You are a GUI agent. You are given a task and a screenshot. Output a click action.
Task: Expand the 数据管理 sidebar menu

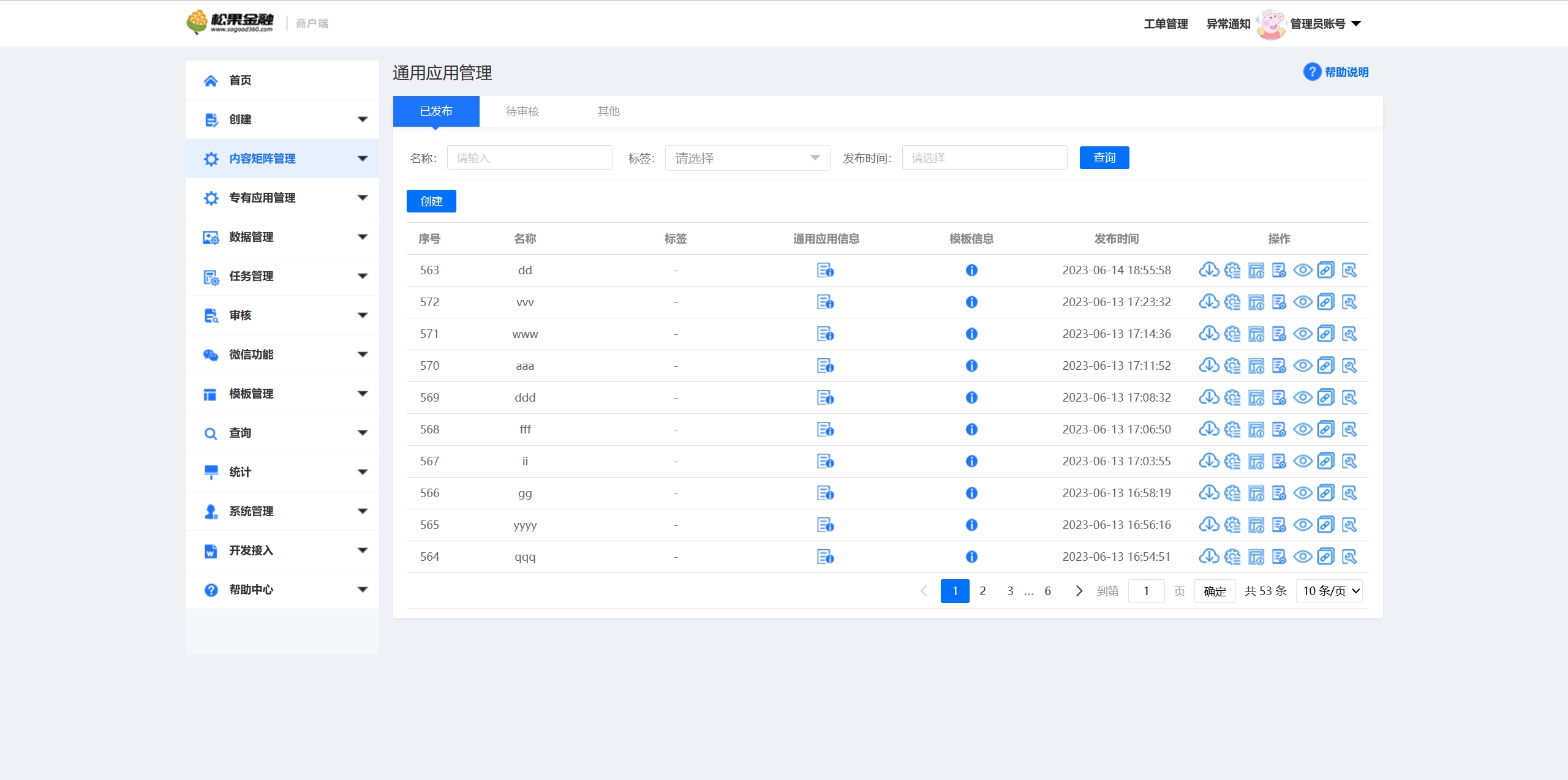pos(282,237)
